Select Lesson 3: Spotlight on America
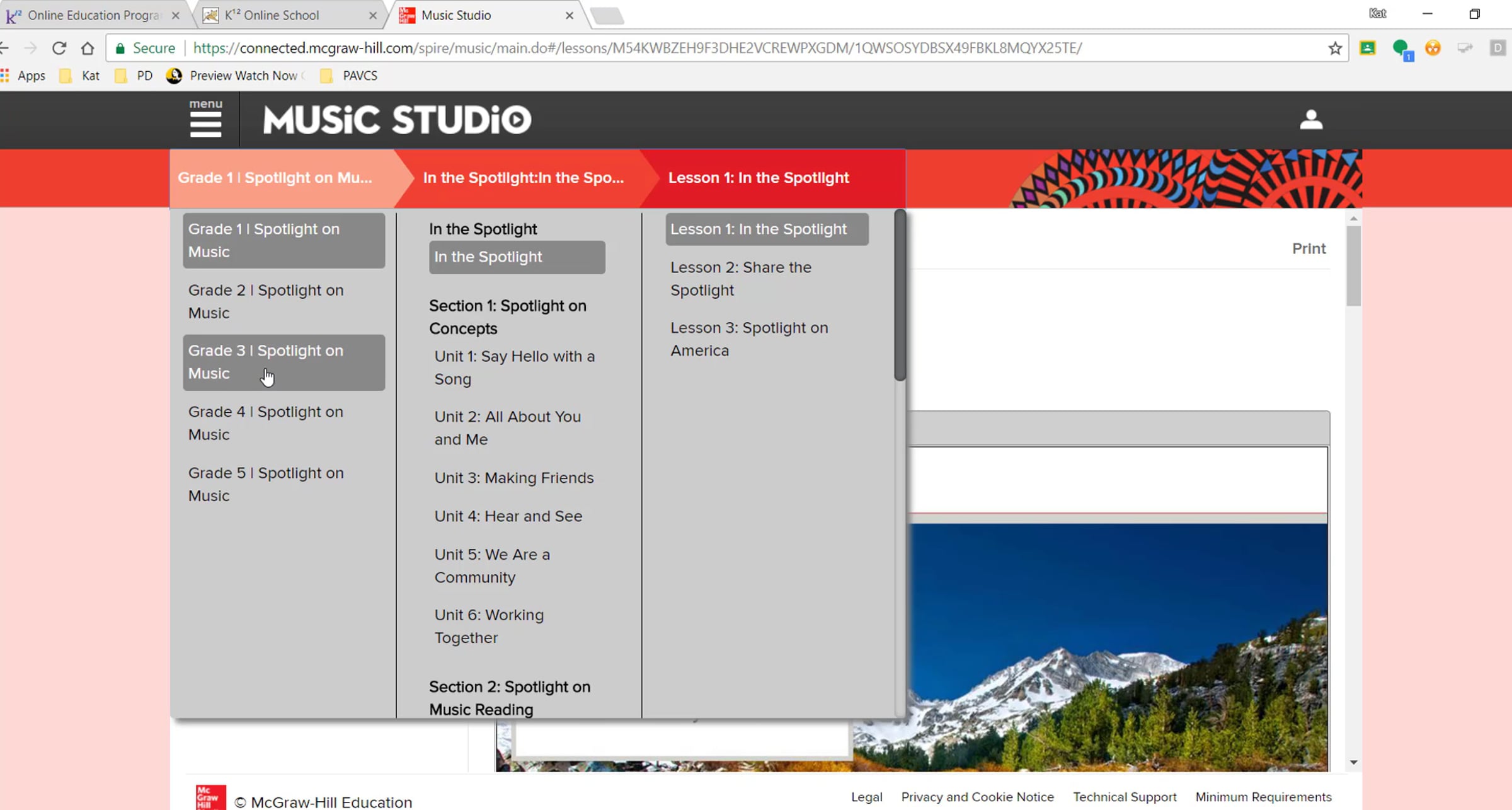The image size is (1512, 810). pos(767,339)
